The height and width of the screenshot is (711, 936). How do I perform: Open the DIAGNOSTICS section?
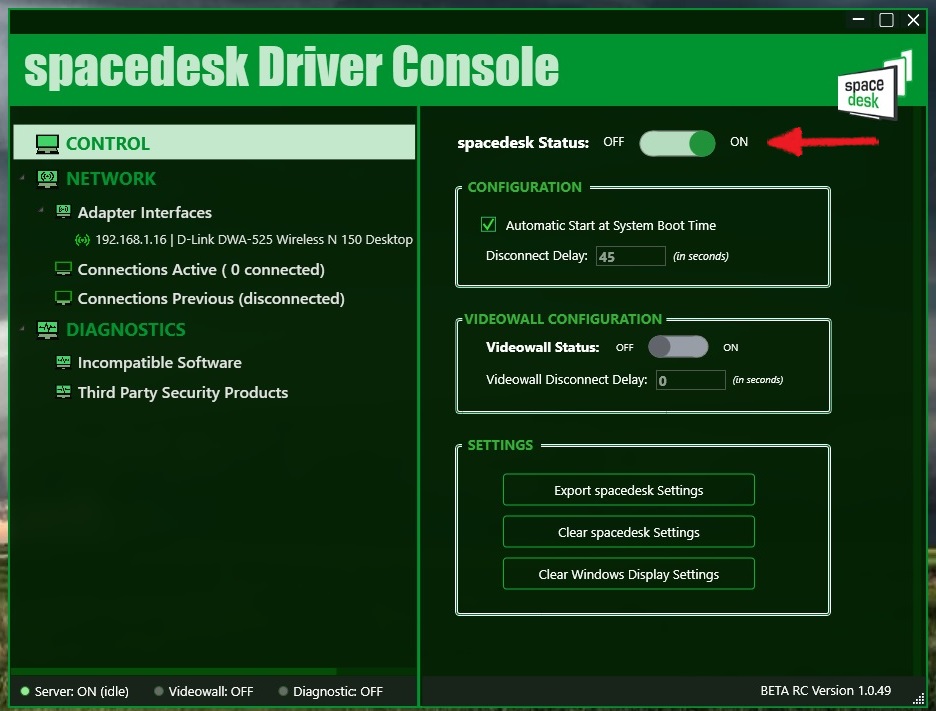126,330
